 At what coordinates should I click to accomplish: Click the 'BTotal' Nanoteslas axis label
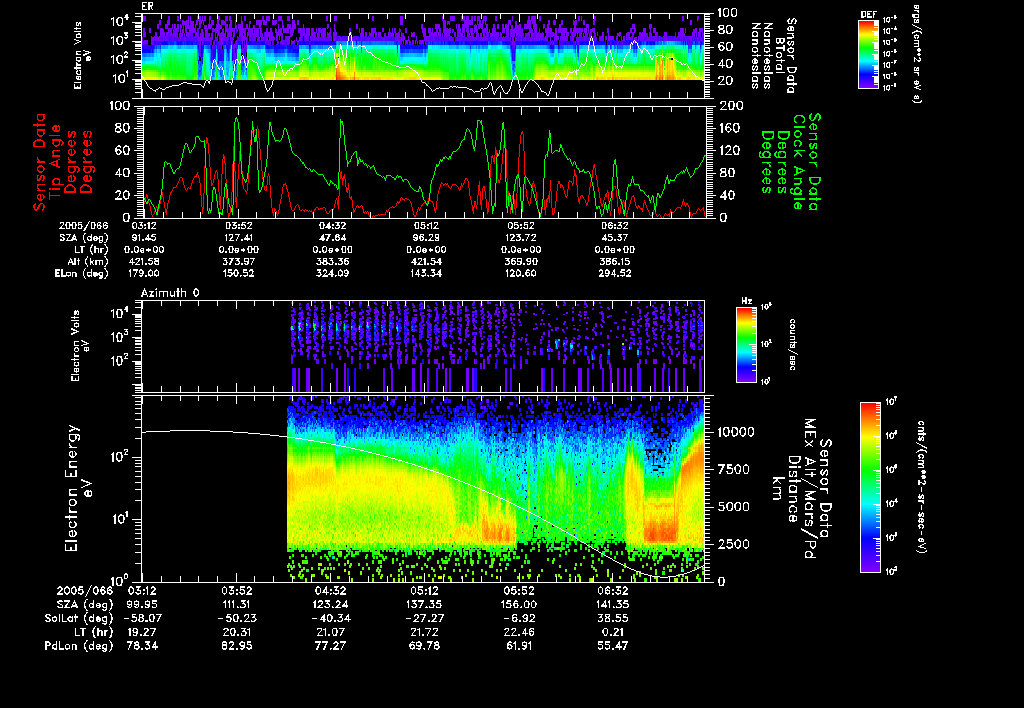tap(780, 55)
